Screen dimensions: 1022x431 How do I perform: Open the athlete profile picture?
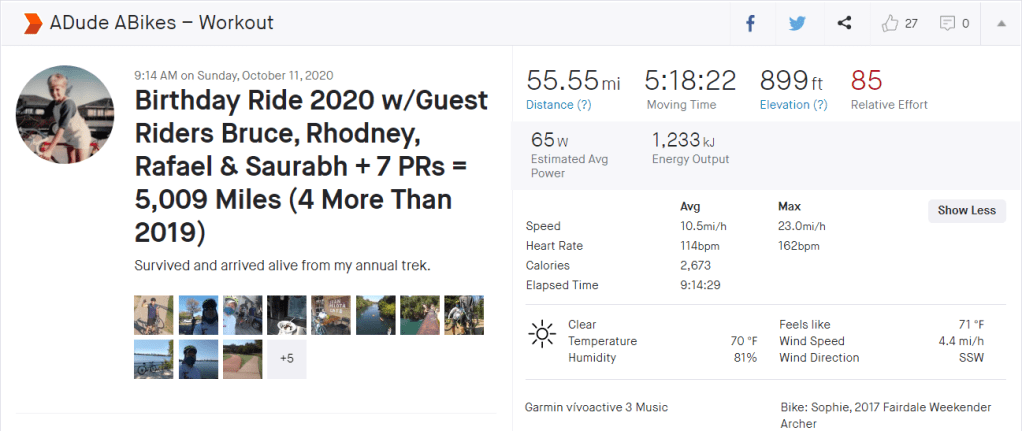pos(65,117)
